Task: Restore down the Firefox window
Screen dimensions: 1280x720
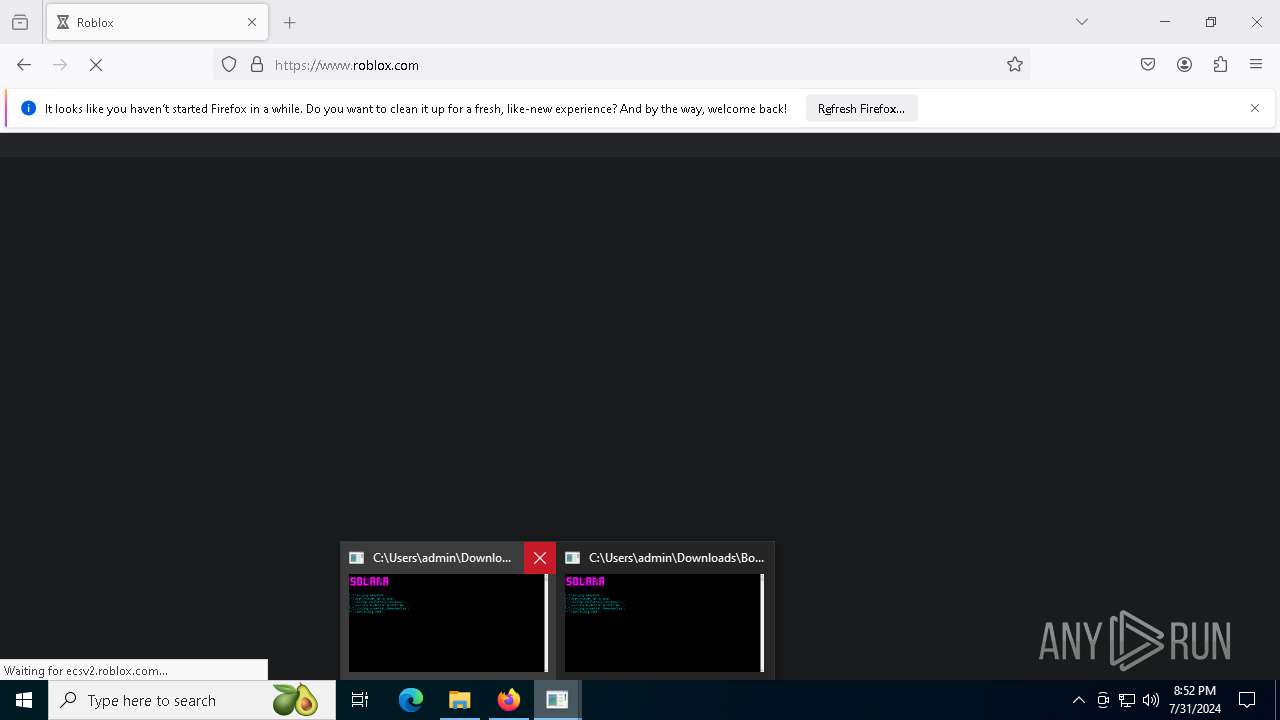Action: click(1211, 22)
